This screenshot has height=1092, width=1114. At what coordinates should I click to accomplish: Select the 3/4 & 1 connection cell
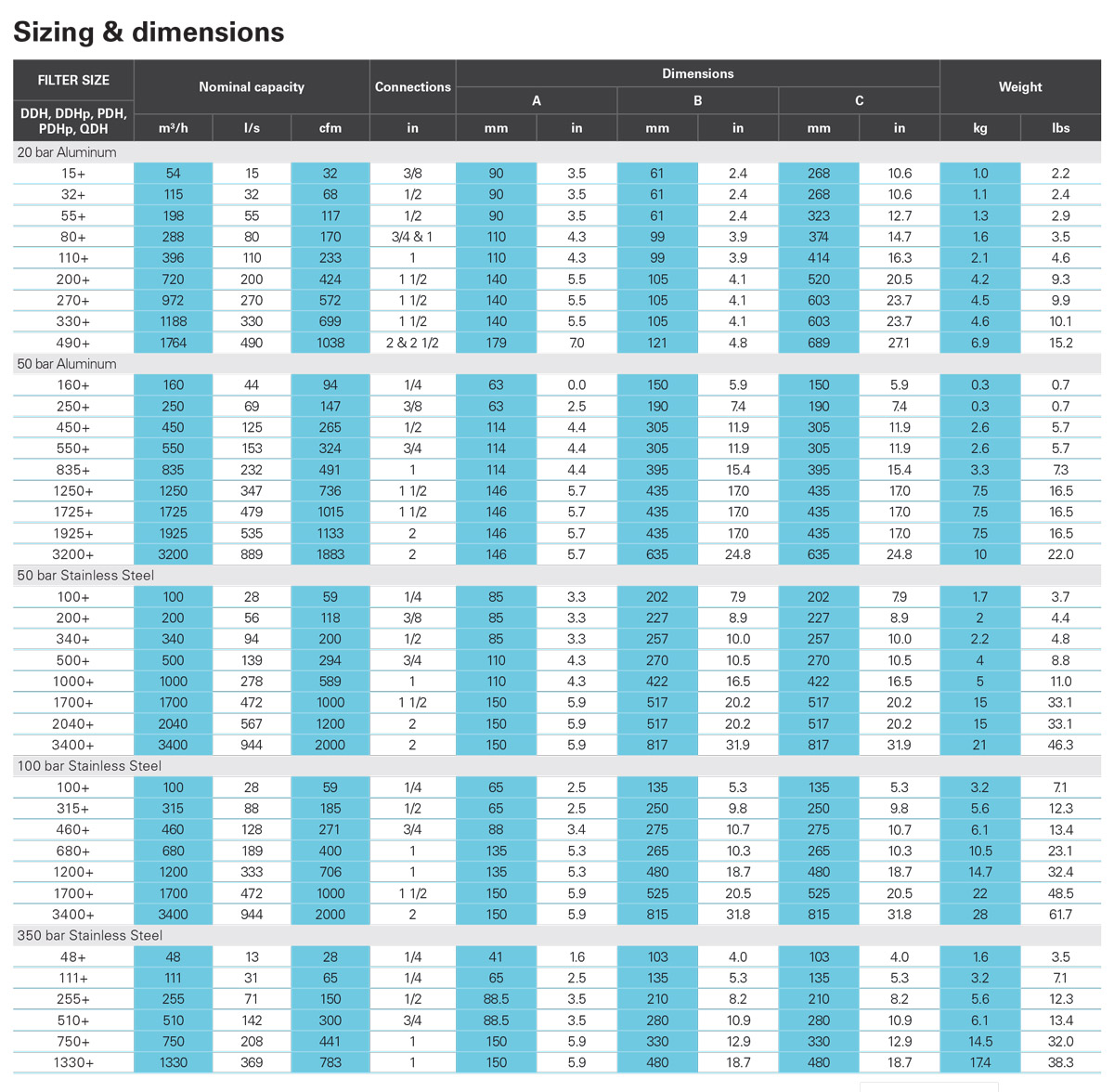(x=412, y=237)
